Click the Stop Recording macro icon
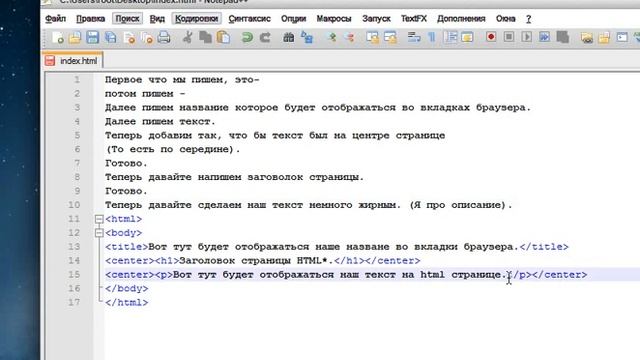 coord(509,37)
